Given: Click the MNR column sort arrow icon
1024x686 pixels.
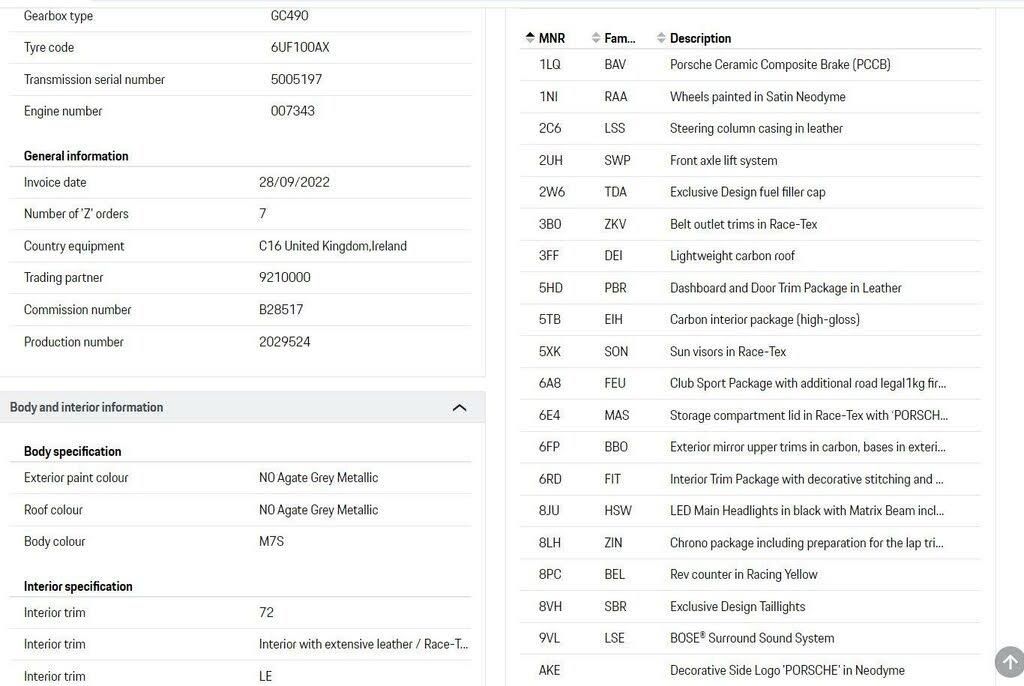Looking at the screenshot, I should 529,38.
